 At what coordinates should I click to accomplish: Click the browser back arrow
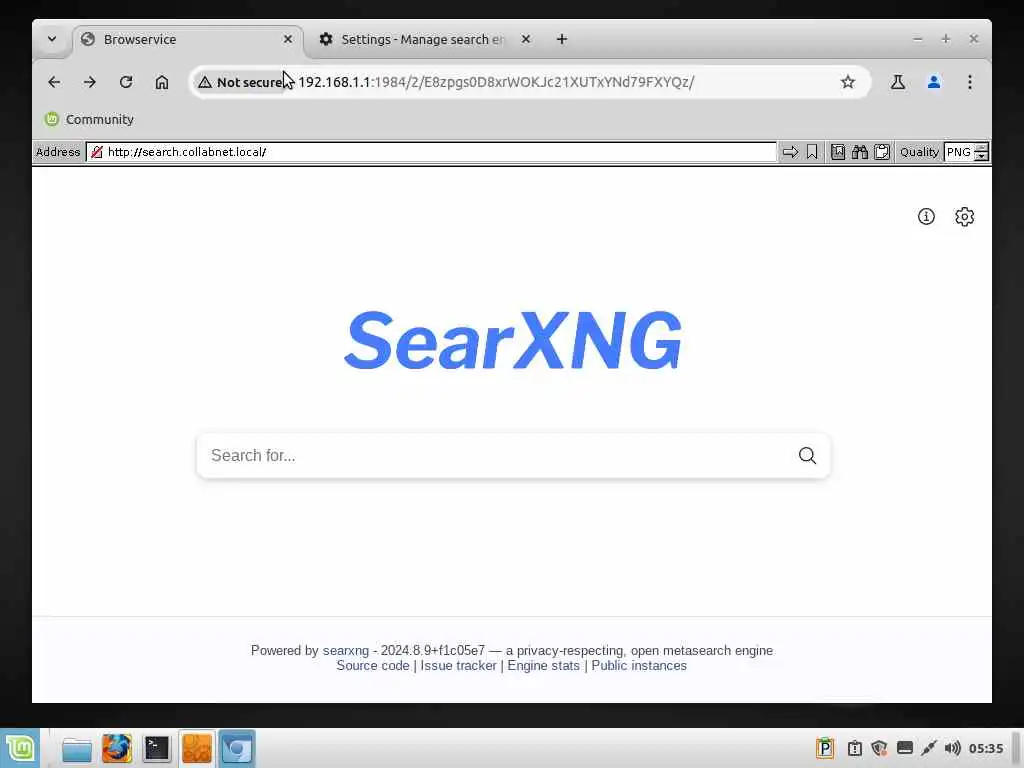[54, 82]
